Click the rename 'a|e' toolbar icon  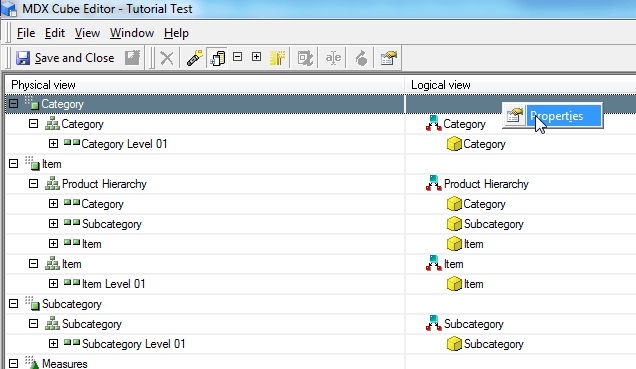(333, 58)
